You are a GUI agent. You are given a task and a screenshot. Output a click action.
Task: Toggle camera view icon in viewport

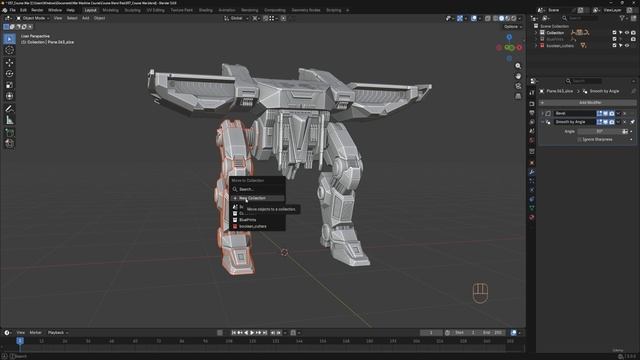[518, 86]
